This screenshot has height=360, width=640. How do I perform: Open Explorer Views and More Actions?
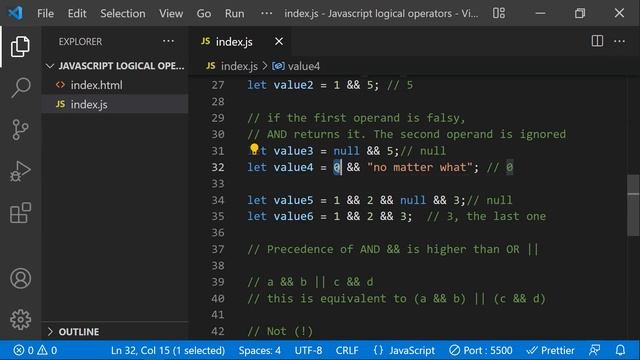click(168, 41)
